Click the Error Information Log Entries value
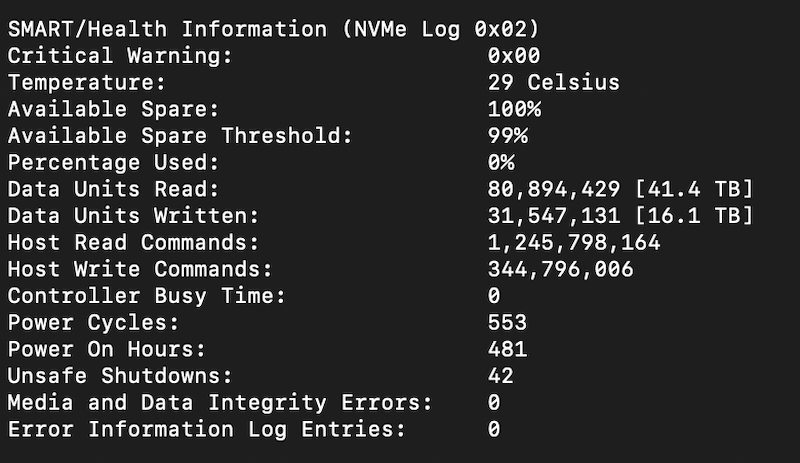 494,429
